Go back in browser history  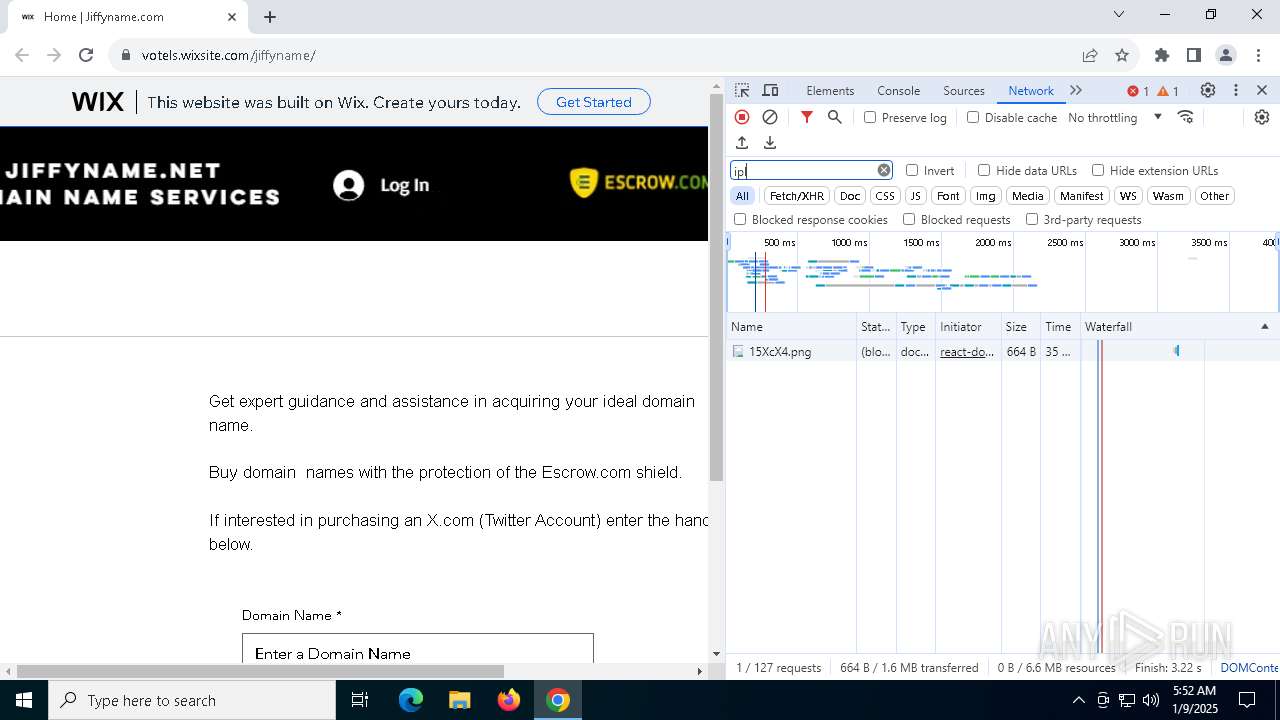(x=22, y=55)
